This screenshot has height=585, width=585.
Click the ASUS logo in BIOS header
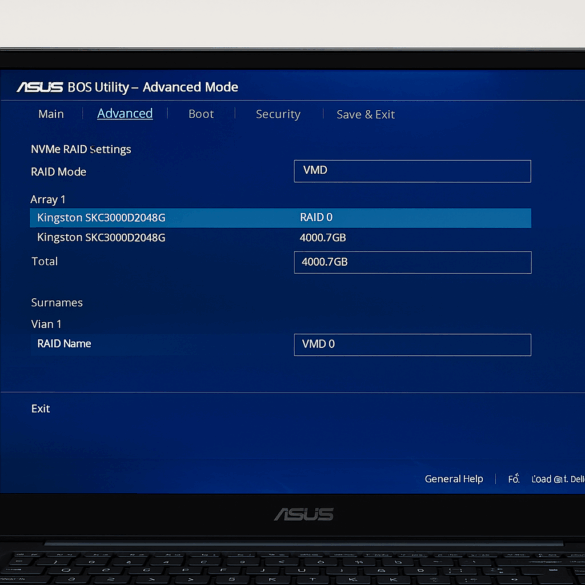[x=40, y=87]
